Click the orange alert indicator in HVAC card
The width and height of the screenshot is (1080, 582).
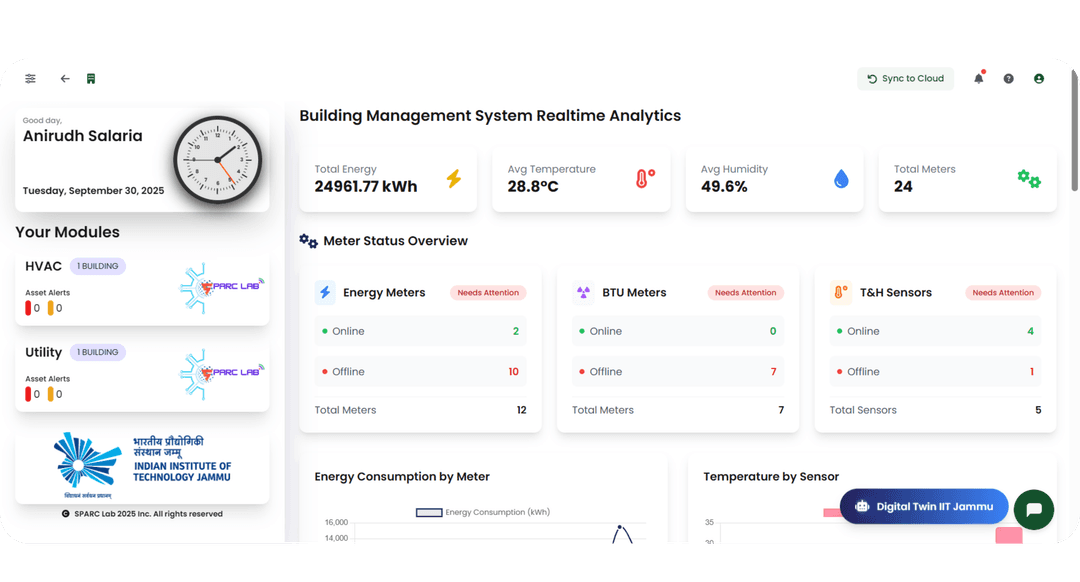click(x=50, y=308)
